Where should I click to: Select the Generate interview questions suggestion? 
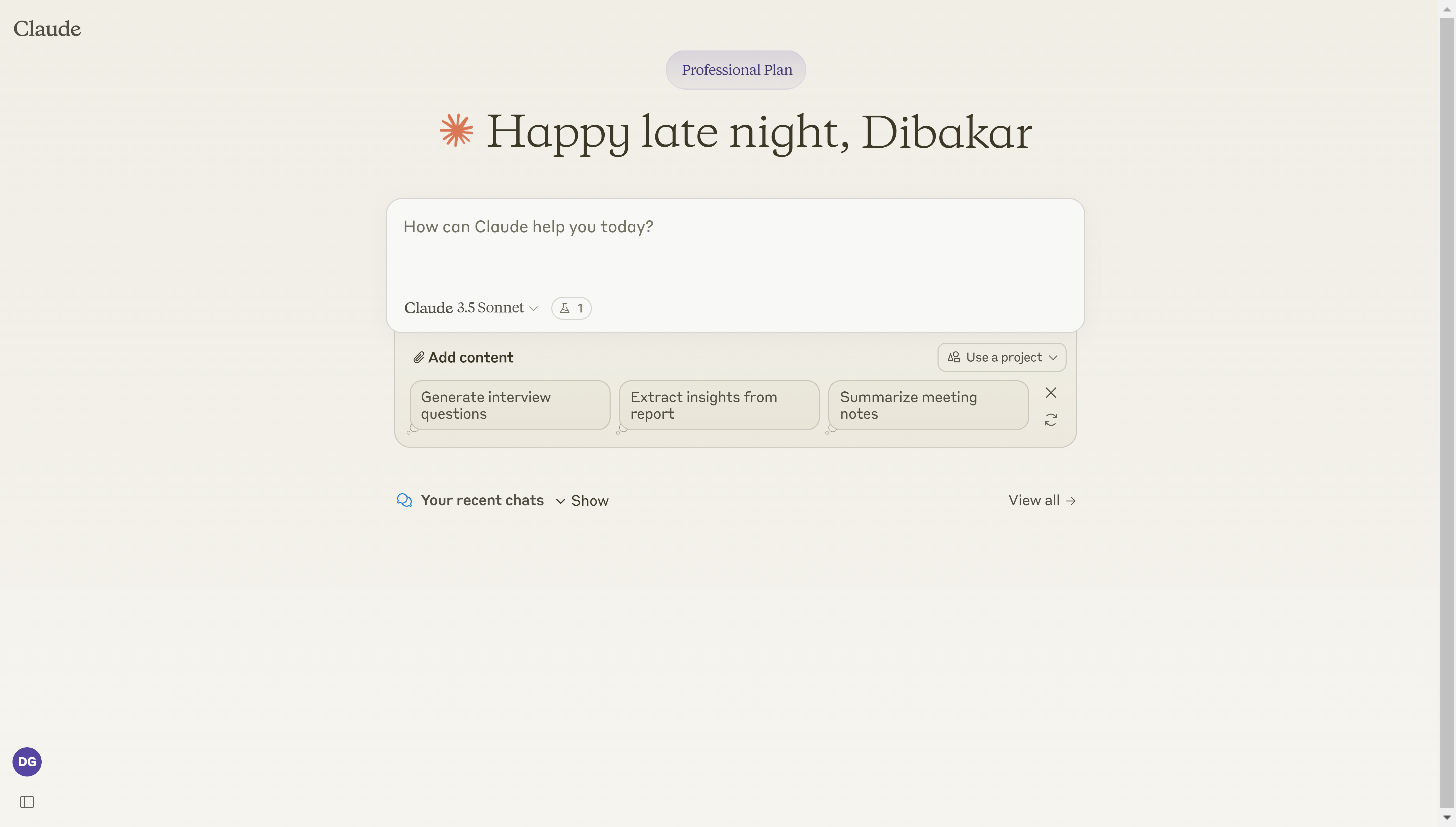coord(510,405)
